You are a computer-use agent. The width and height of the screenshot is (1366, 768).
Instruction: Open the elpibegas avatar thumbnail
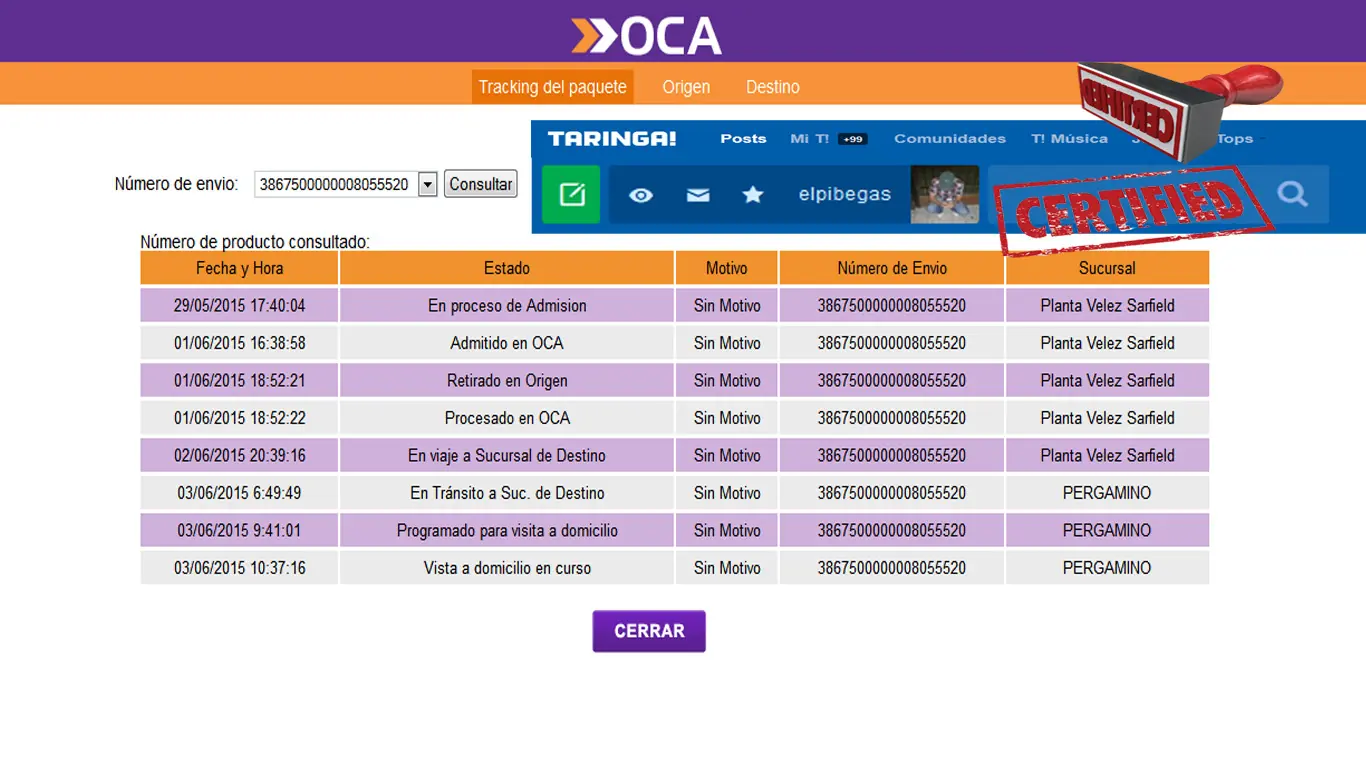[x=945, y=194]
